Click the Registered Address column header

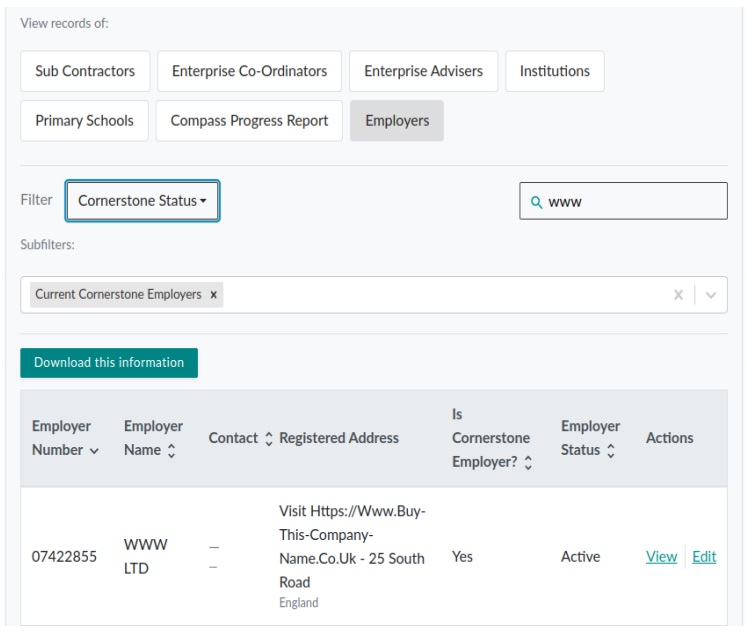[339, 438]
